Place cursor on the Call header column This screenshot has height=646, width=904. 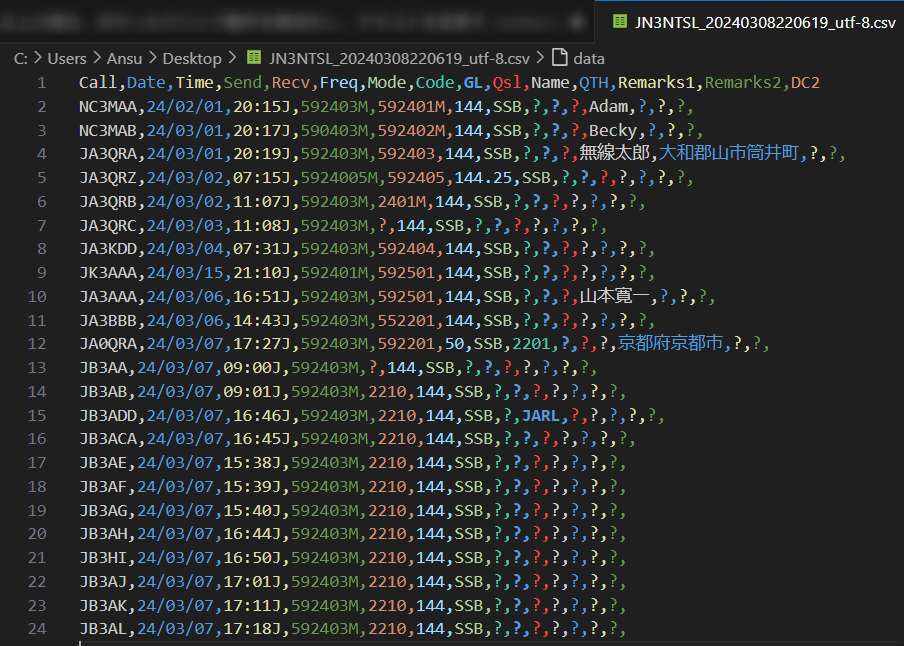pyautogui.click(x=98, y=82)
